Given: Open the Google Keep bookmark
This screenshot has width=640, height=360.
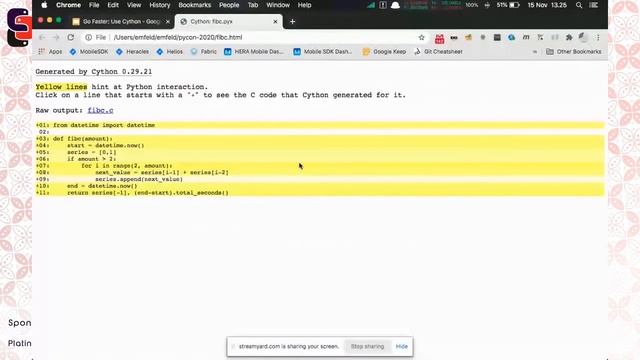Looking at the screenshot, I should coord(384,51).
